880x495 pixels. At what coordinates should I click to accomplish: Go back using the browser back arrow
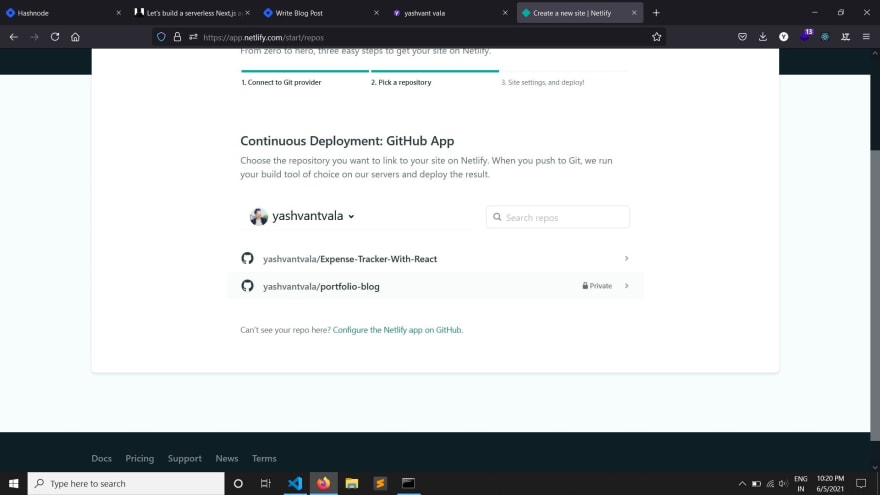click(13, 37)
